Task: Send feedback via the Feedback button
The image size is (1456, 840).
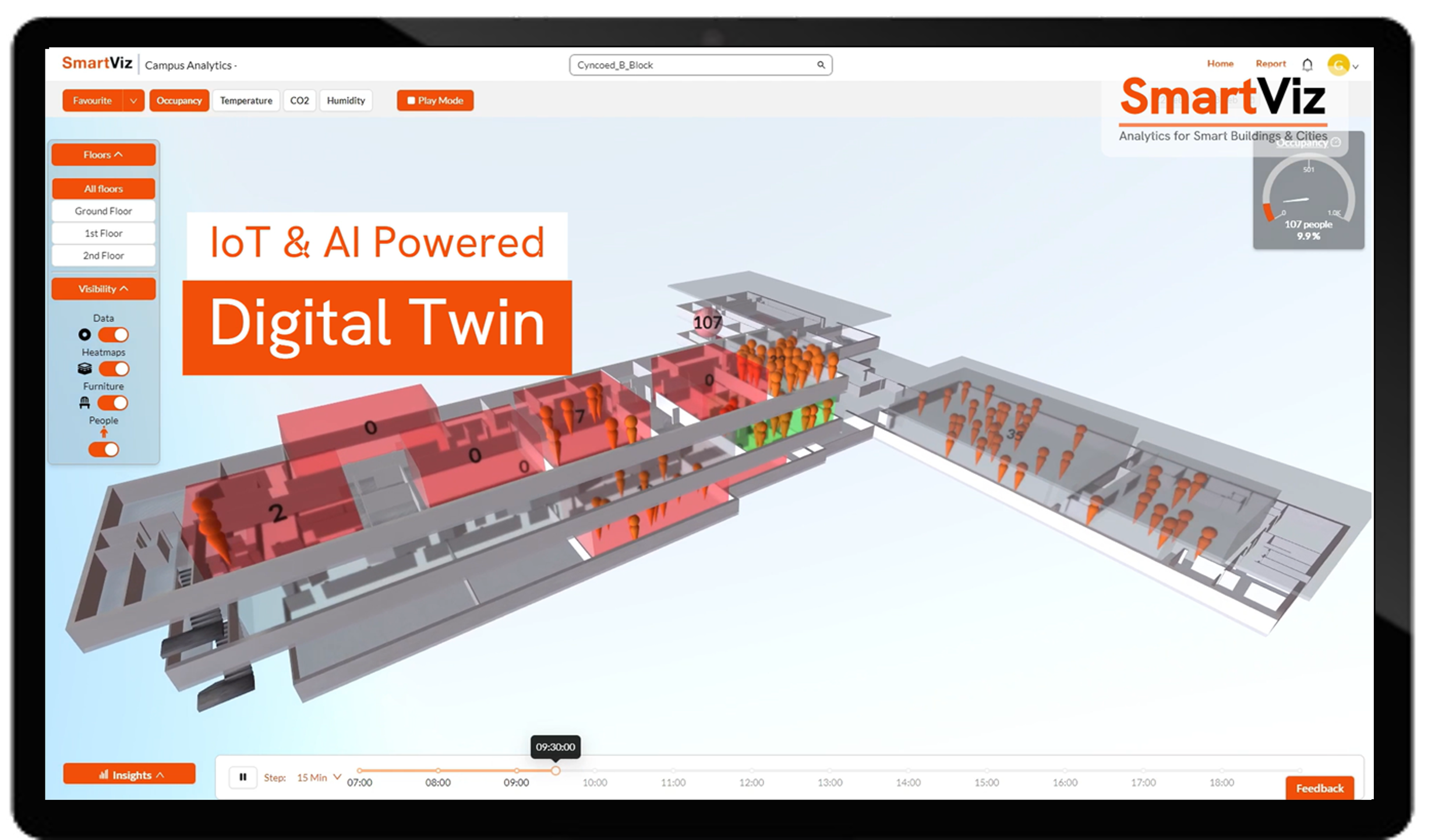Action: click(1319, 788)
